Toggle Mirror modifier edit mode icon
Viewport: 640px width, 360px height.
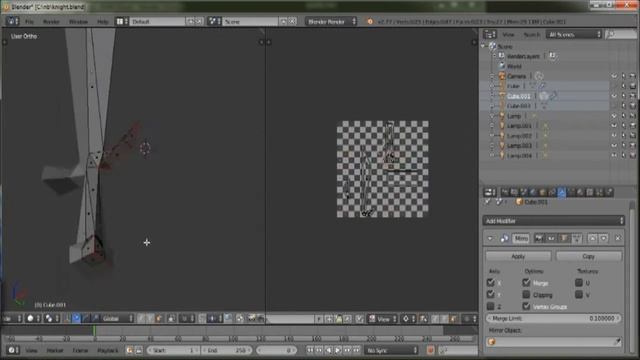[x=564, y=238]
